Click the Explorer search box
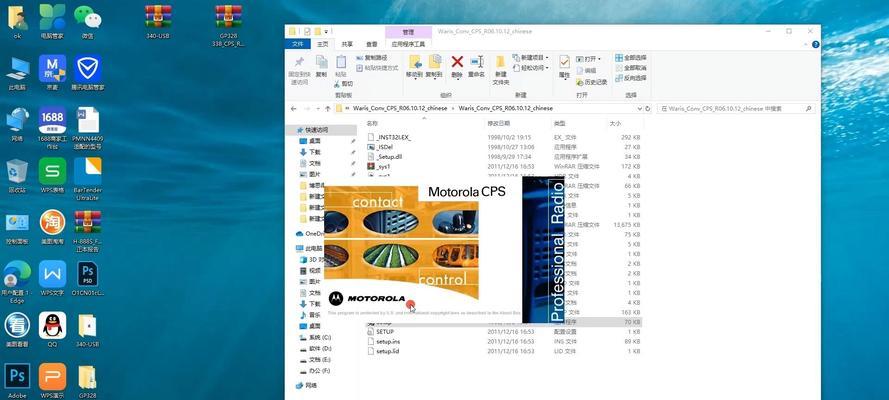 coord(736,108)
